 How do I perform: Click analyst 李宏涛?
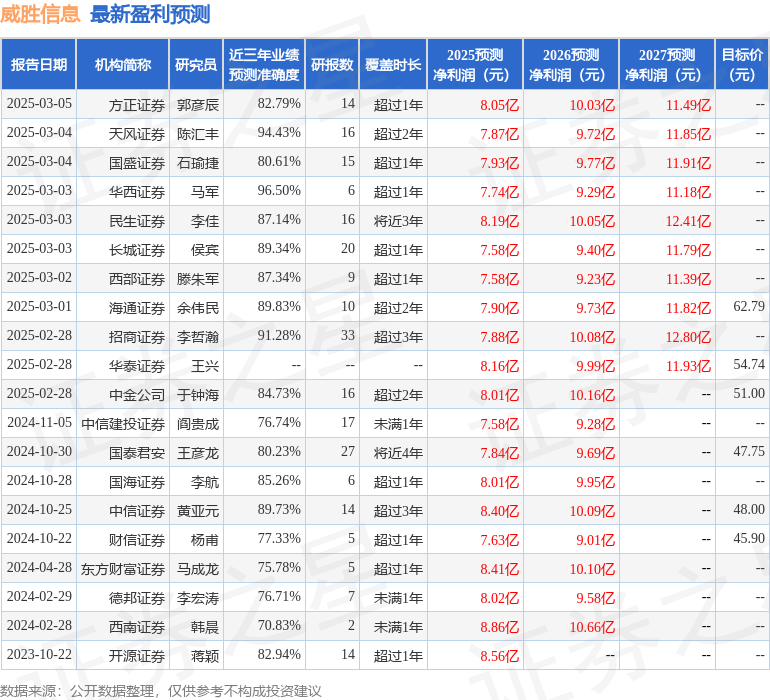click(198, 598)
